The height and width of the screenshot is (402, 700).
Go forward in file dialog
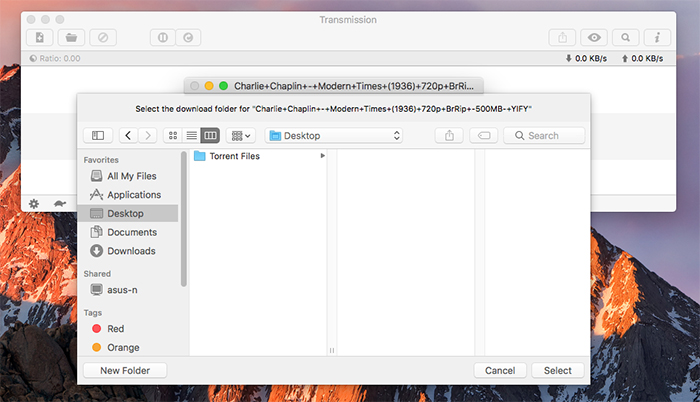(148, 135)
